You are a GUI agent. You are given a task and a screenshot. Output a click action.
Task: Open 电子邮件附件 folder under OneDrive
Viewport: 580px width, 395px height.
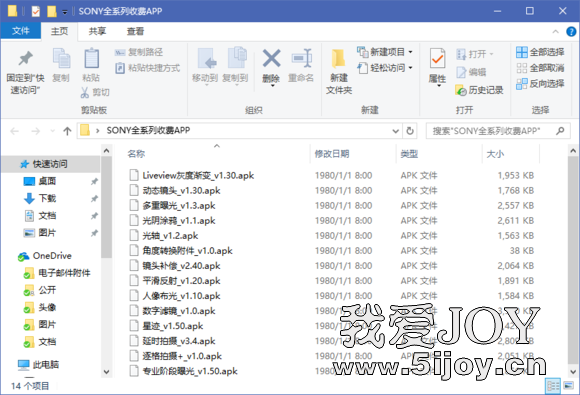64,273
